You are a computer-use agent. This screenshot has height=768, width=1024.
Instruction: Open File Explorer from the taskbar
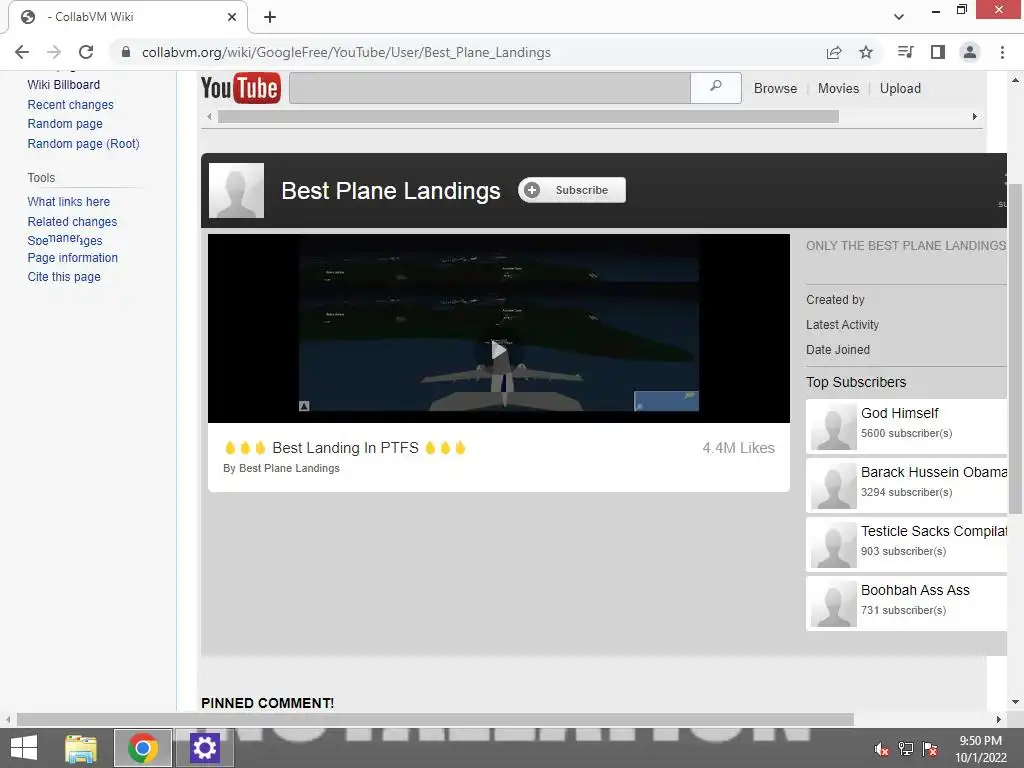point(81,748)
